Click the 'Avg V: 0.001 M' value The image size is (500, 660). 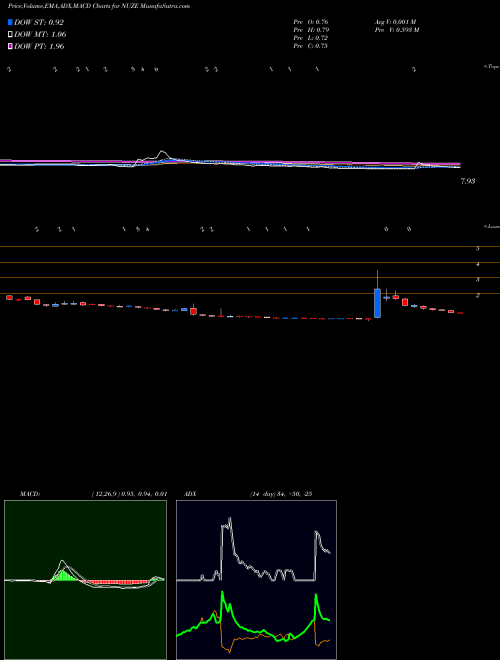point(395,22)
